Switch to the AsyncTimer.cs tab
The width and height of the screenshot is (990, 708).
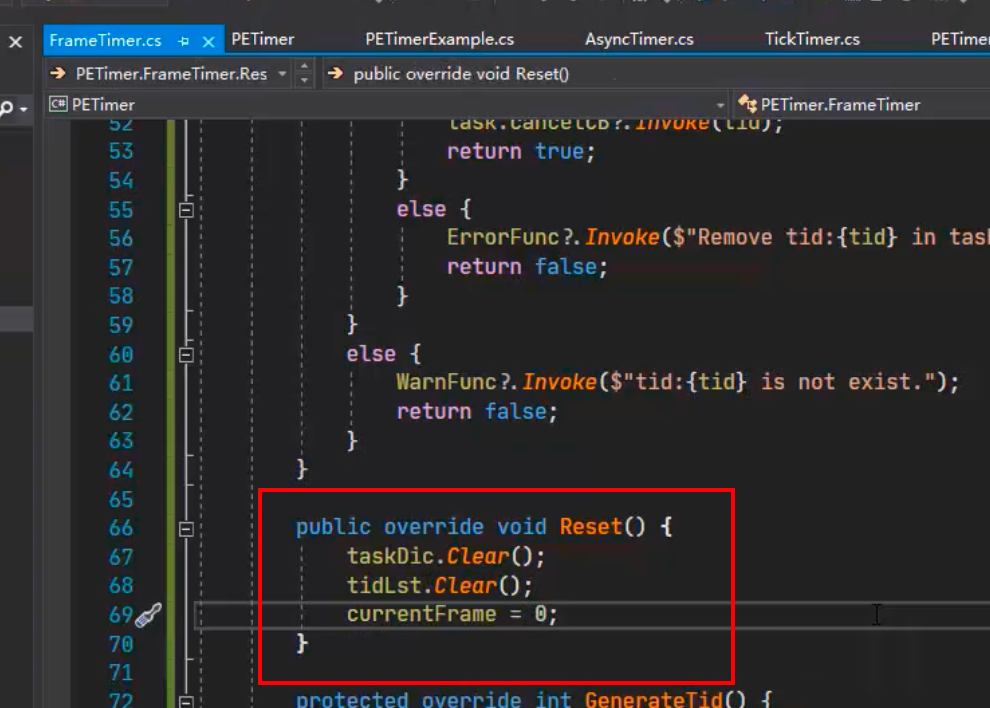(639, 39)
